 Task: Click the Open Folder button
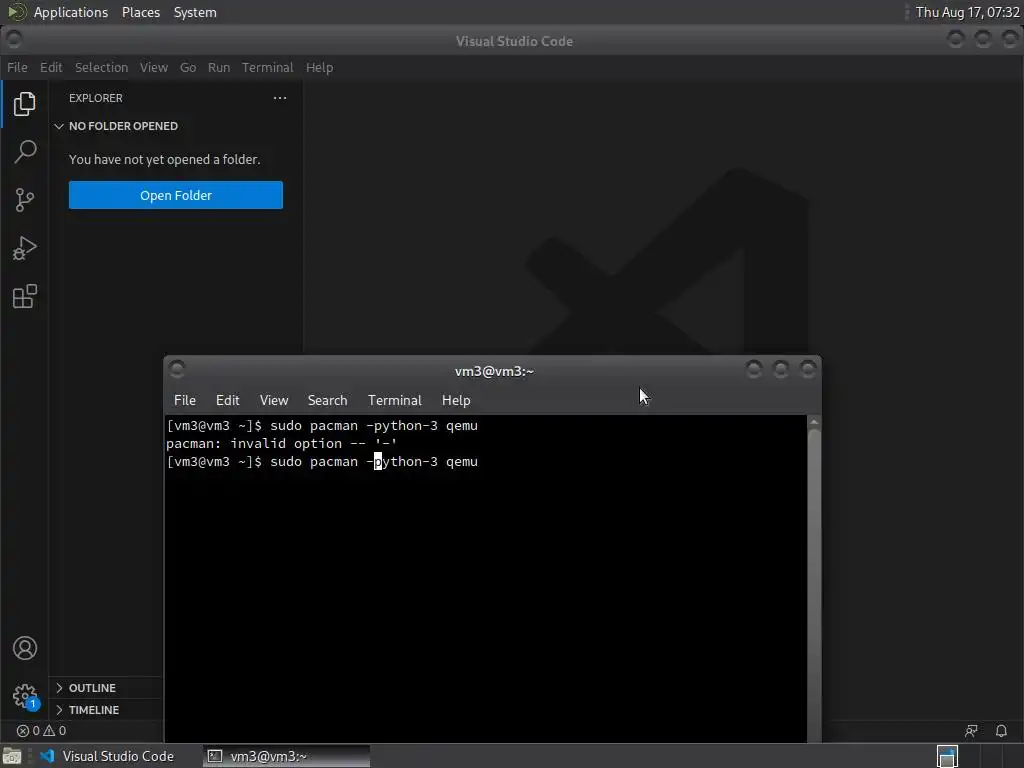(x=176, y=195)
